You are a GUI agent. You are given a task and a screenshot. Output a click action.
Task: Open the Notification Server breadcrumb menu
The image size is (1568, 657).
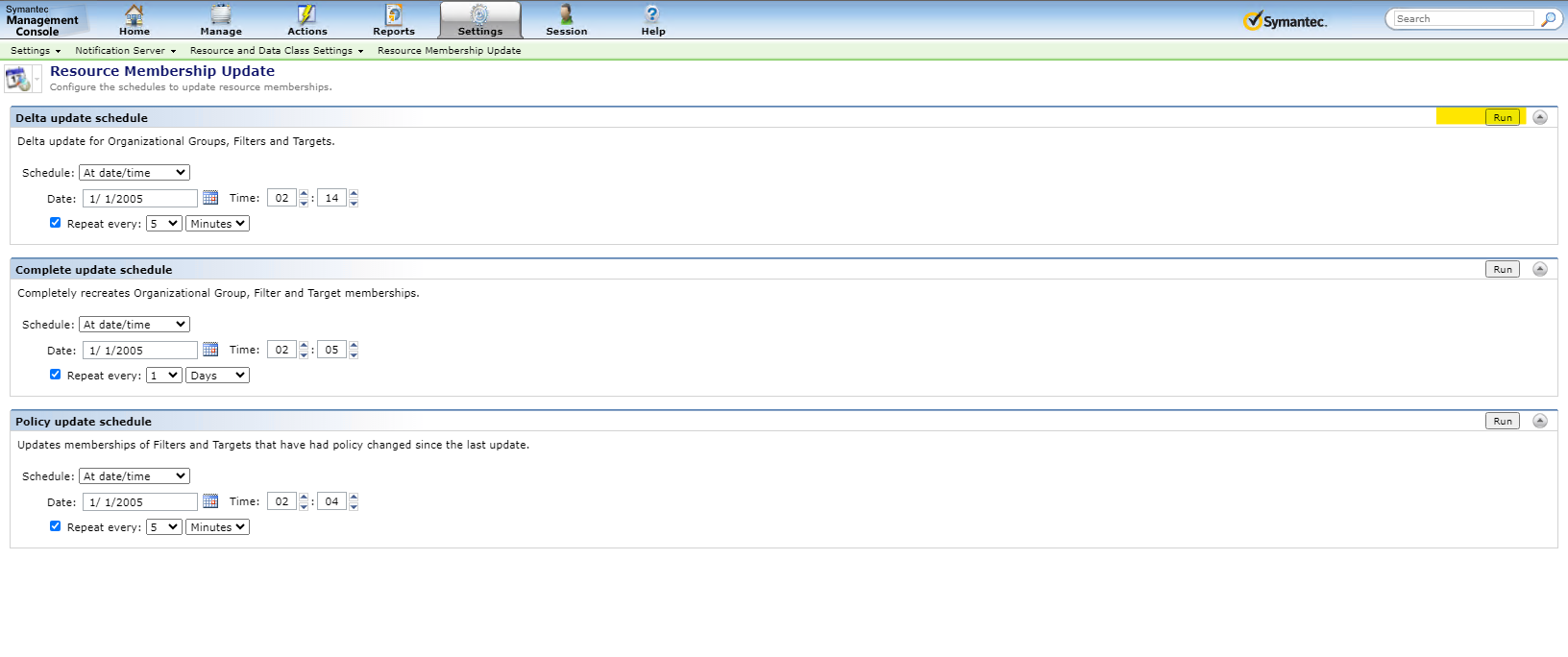[x=125, y=51]
